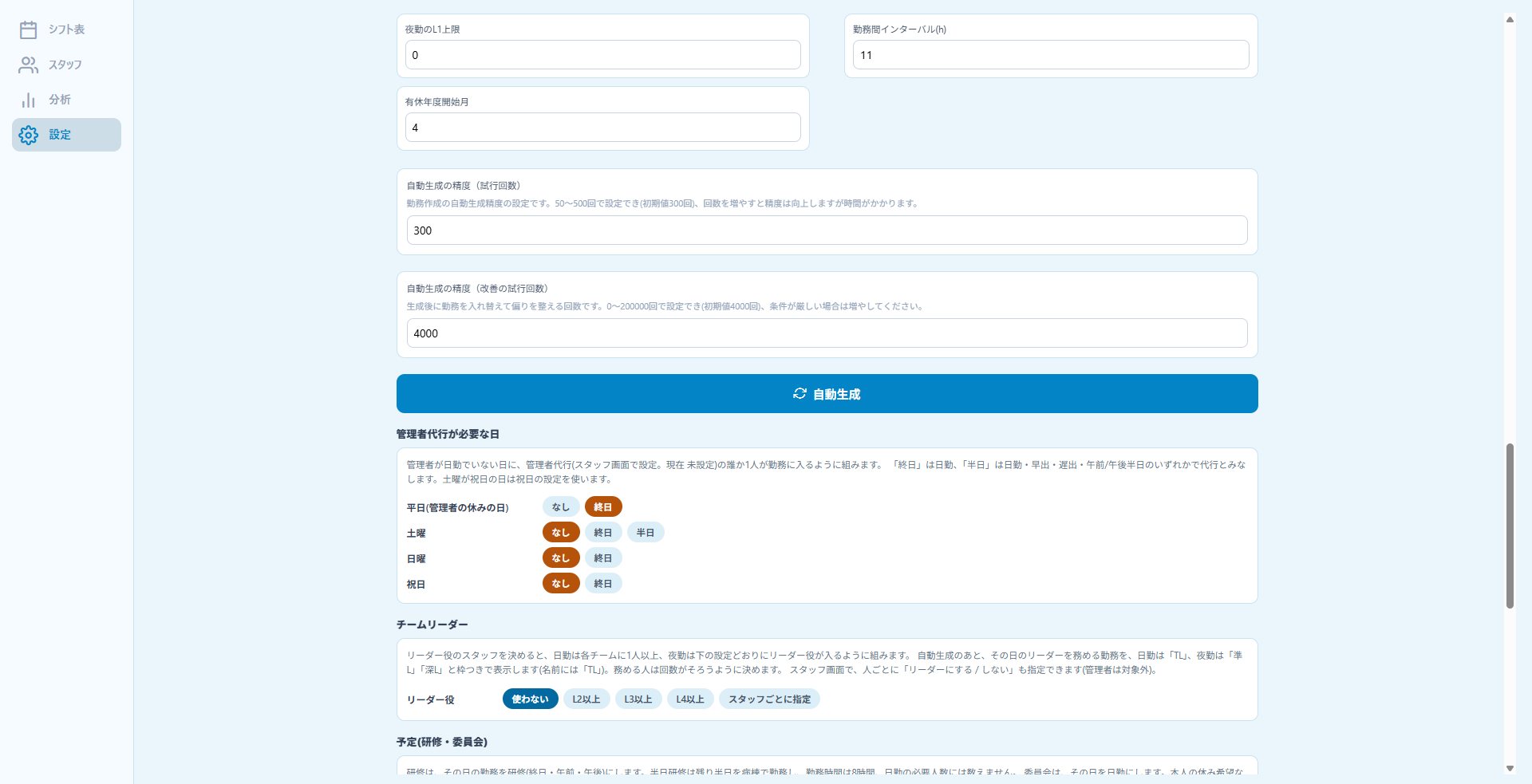
Task: Select 終日 for 祝日 row
Action: [x=603, y=583]
